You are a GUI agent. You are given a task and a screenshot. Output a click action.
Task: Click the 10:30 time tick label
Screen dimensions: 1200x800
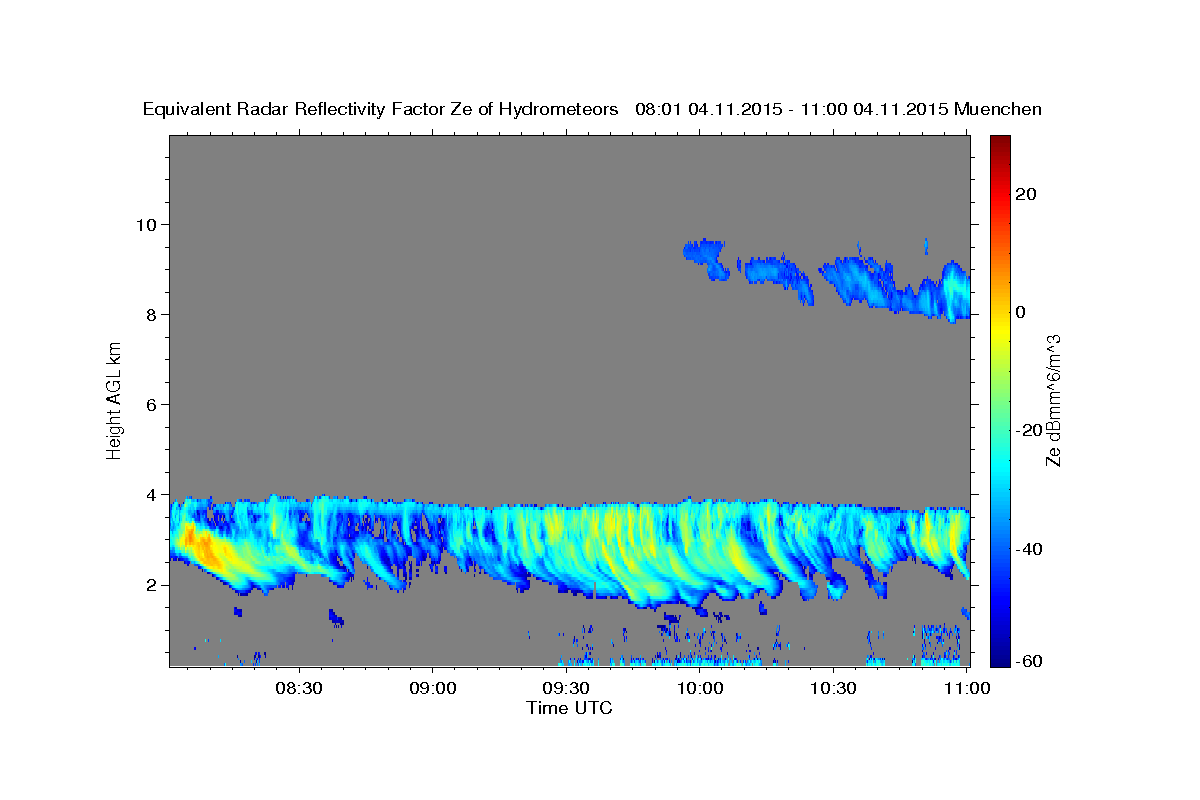833,688
